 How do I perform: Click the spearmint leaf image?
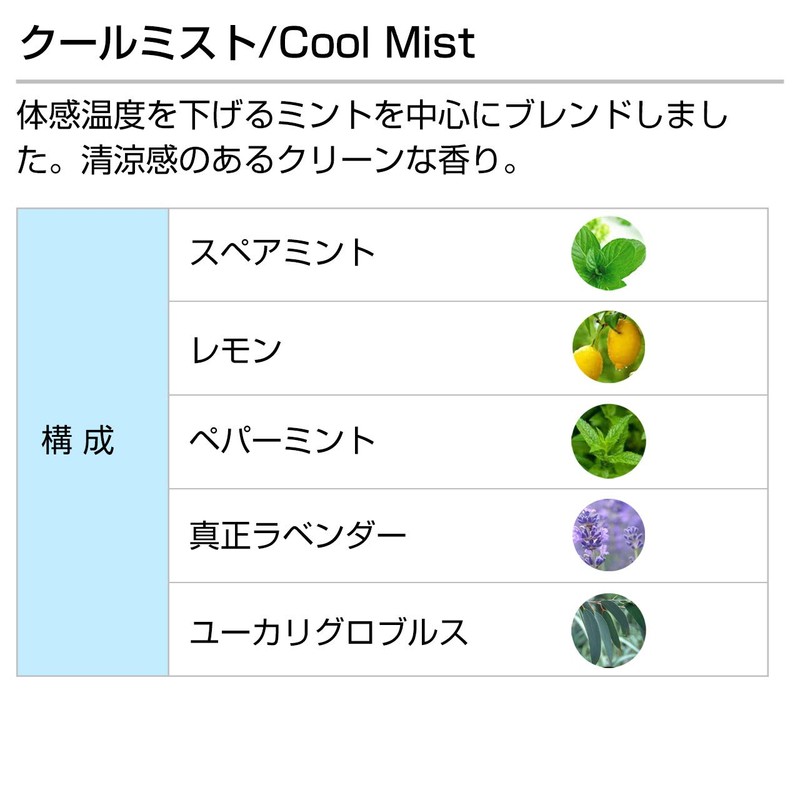608,254
